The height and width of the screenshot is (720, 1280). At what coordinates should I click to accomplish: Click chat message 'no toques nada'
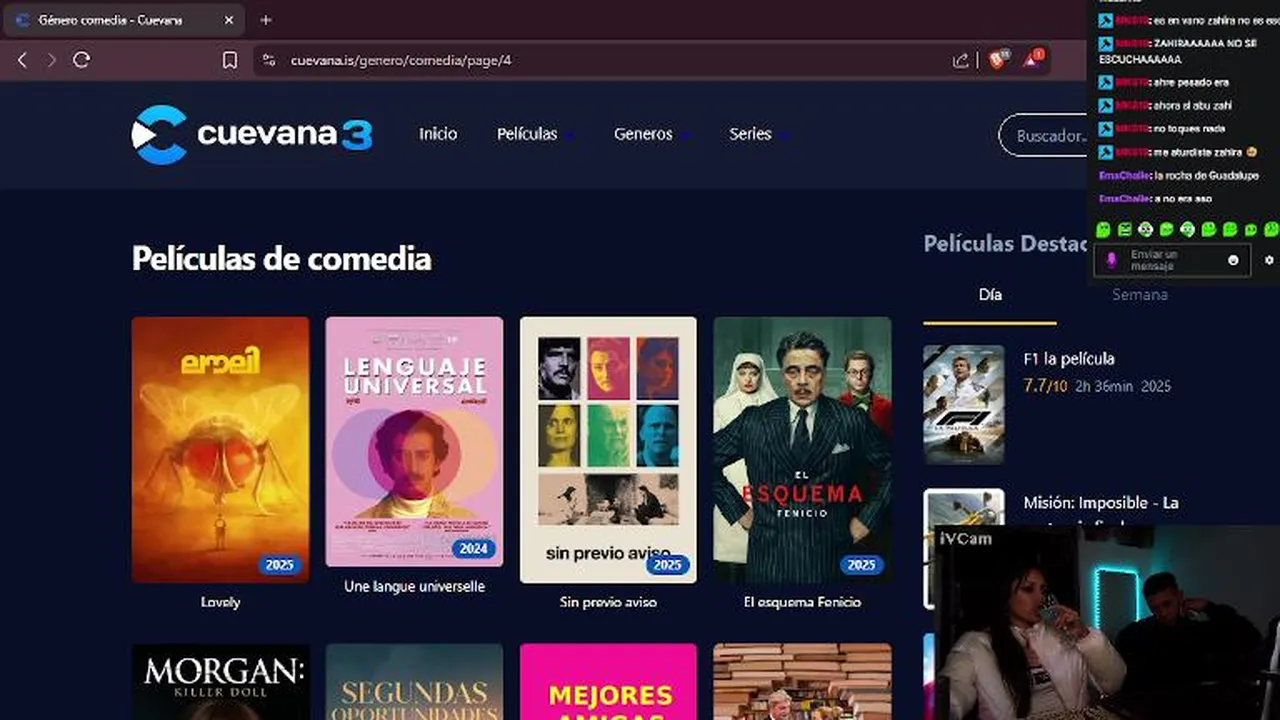[1185, 129]
